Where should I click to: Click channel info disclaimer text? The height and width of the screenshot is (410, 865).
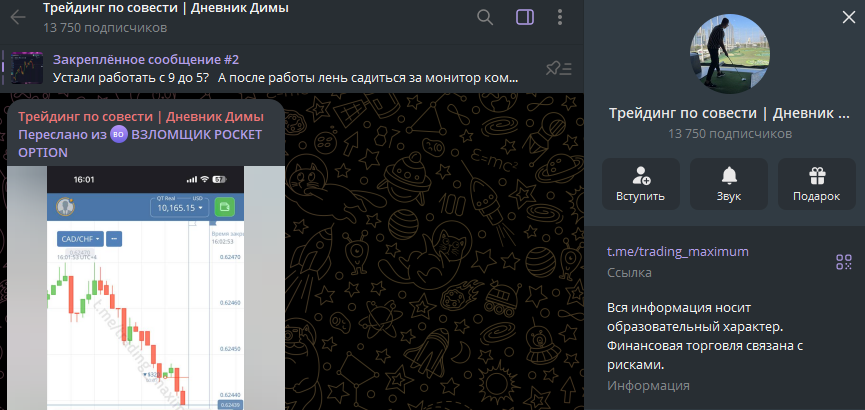[704, 336]
